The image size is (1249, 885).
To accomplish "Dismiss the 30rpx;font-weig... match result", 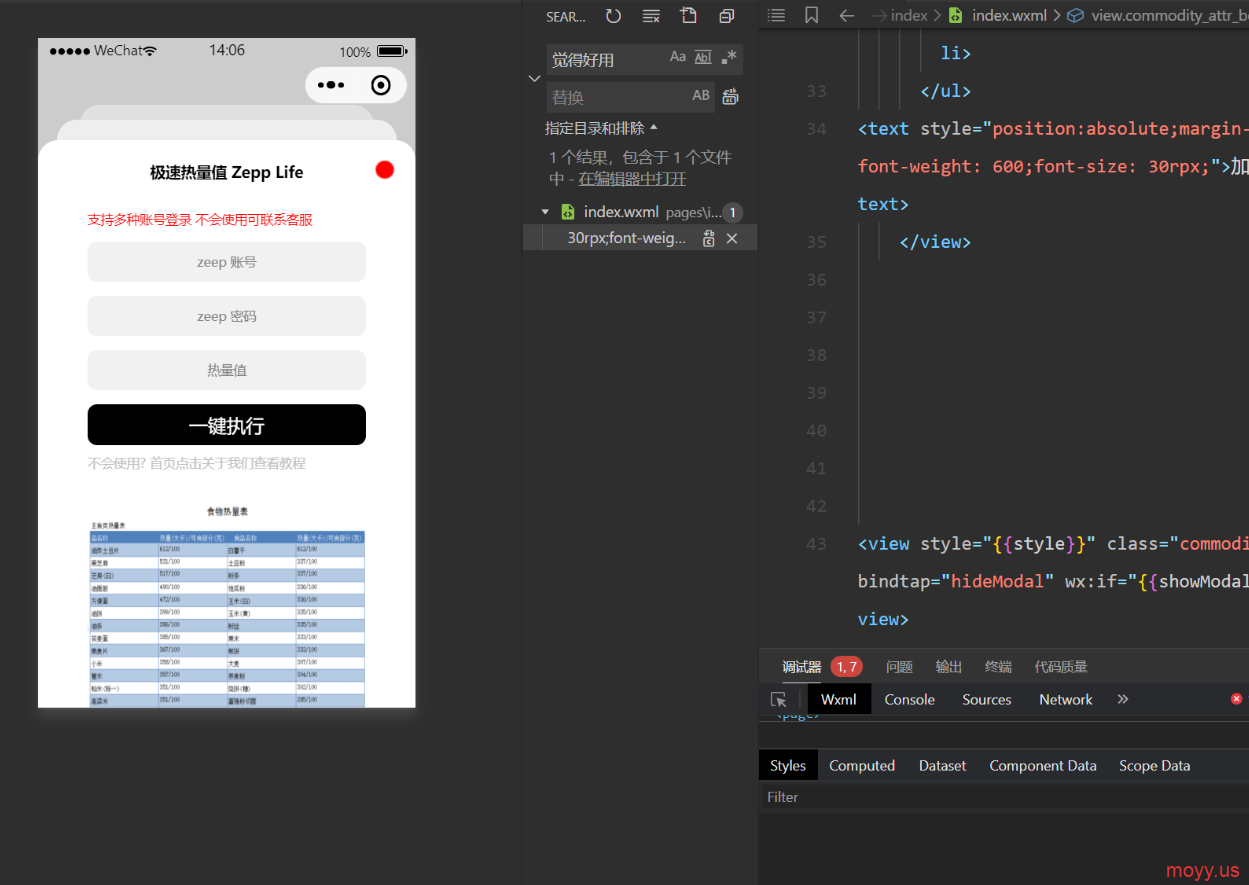I will point(732,238).
